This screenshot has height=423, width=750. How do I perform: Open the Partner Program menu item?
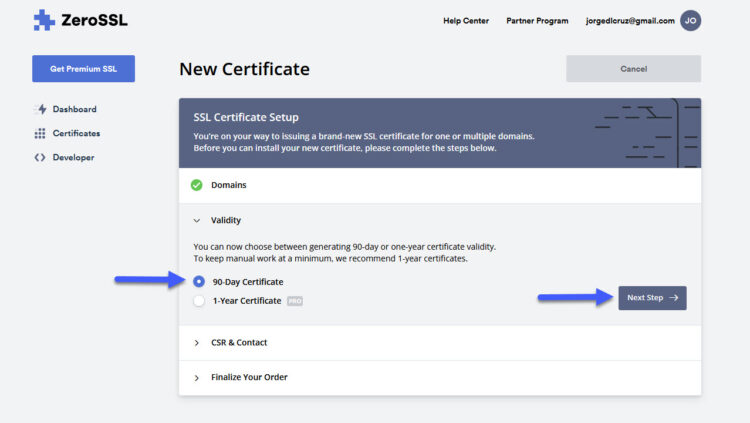537,21
